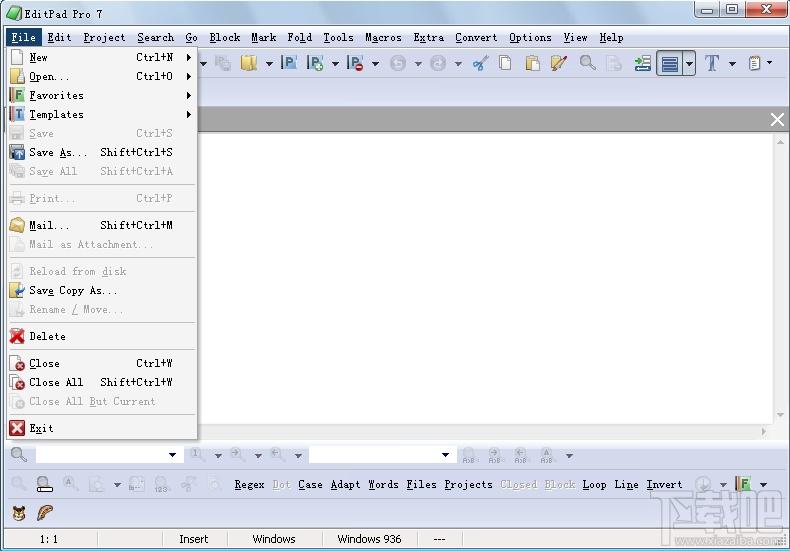
Task: Open the dropdown next to search favorites F
Action: 763,485
